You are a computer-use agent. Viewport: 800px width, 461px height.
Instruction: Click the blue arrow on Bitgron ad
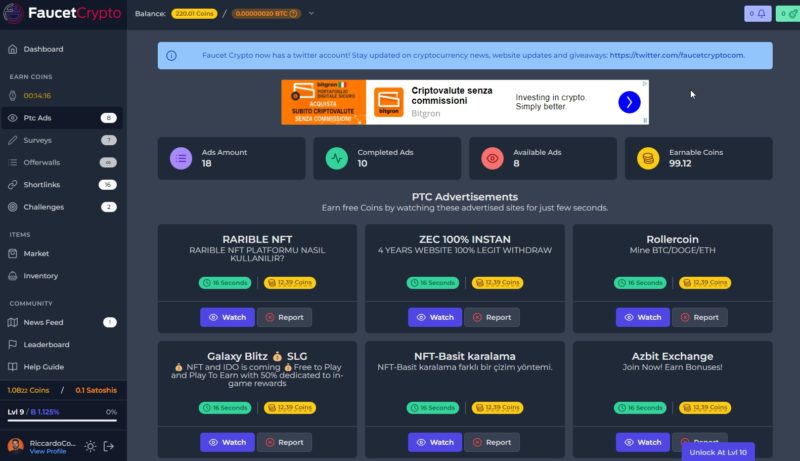click(628, 102)
